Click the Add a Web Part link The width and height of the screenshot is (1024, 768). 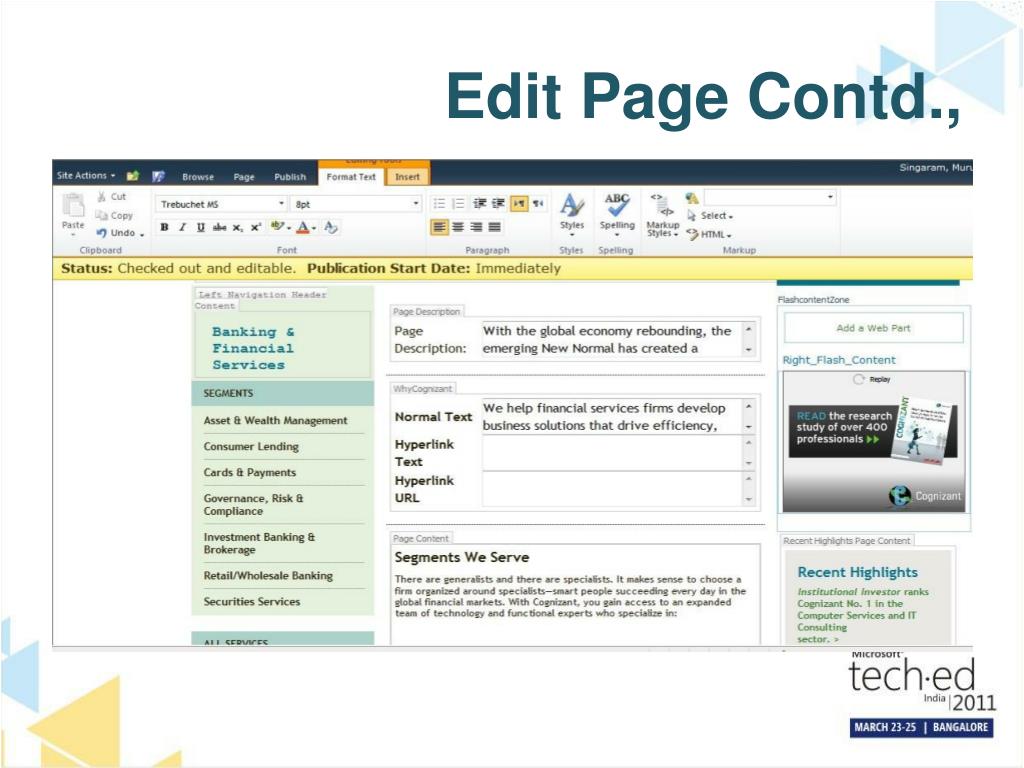(x=873, y=328)
